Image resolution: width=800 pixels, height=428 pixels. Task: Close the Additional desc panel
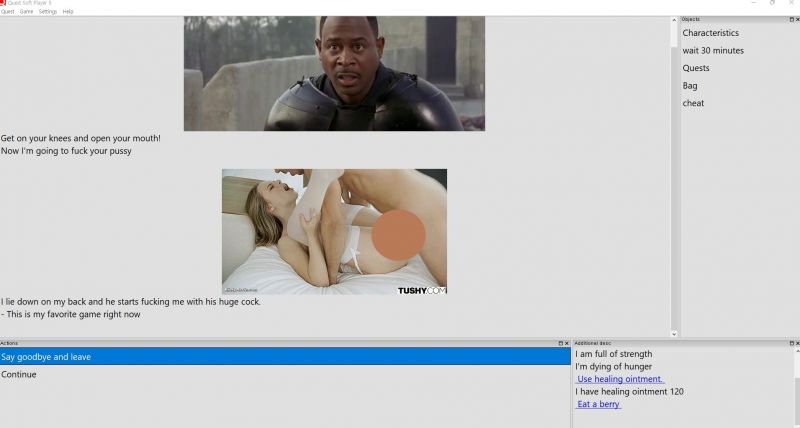pos(797,343)
